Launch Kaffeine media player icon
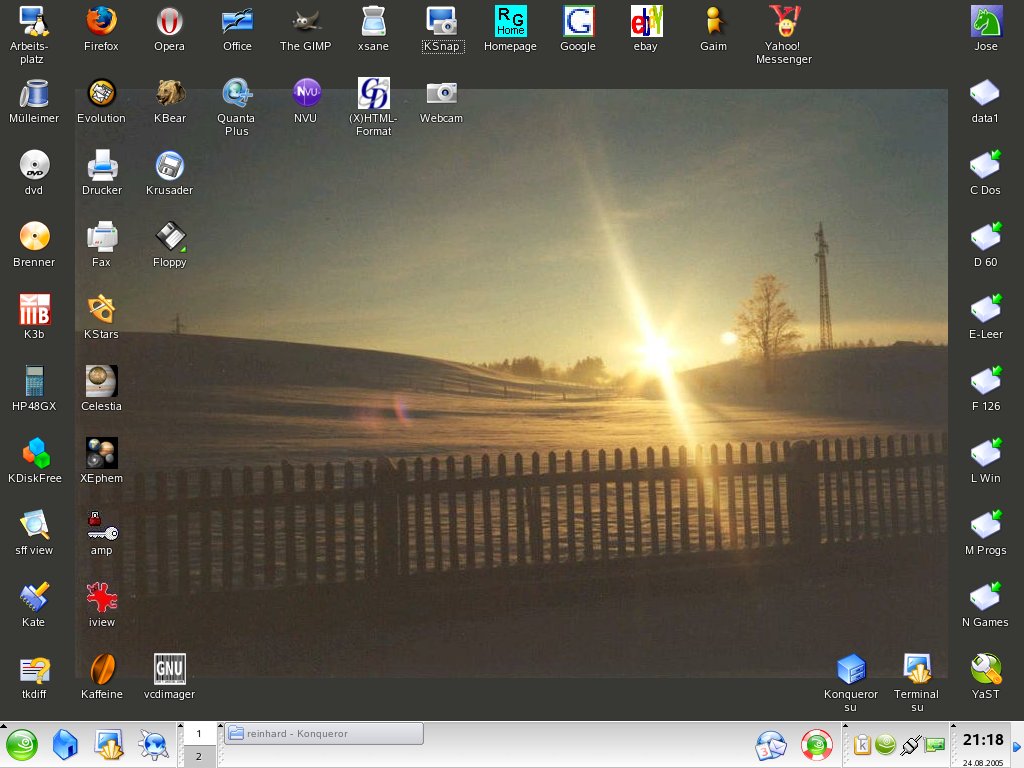This screenshot has width=1024, height=768. tap(101, 669)
